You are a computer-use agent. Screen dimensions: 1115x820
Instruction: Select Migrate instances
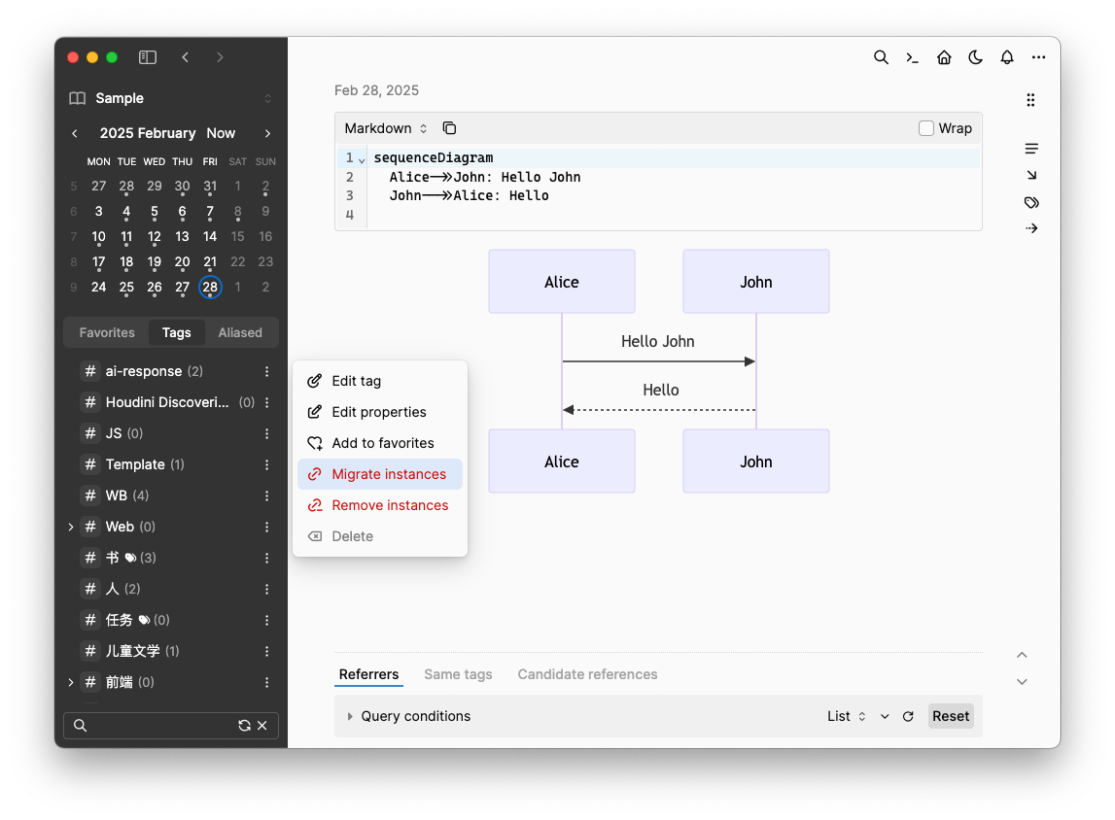[380, 474]
